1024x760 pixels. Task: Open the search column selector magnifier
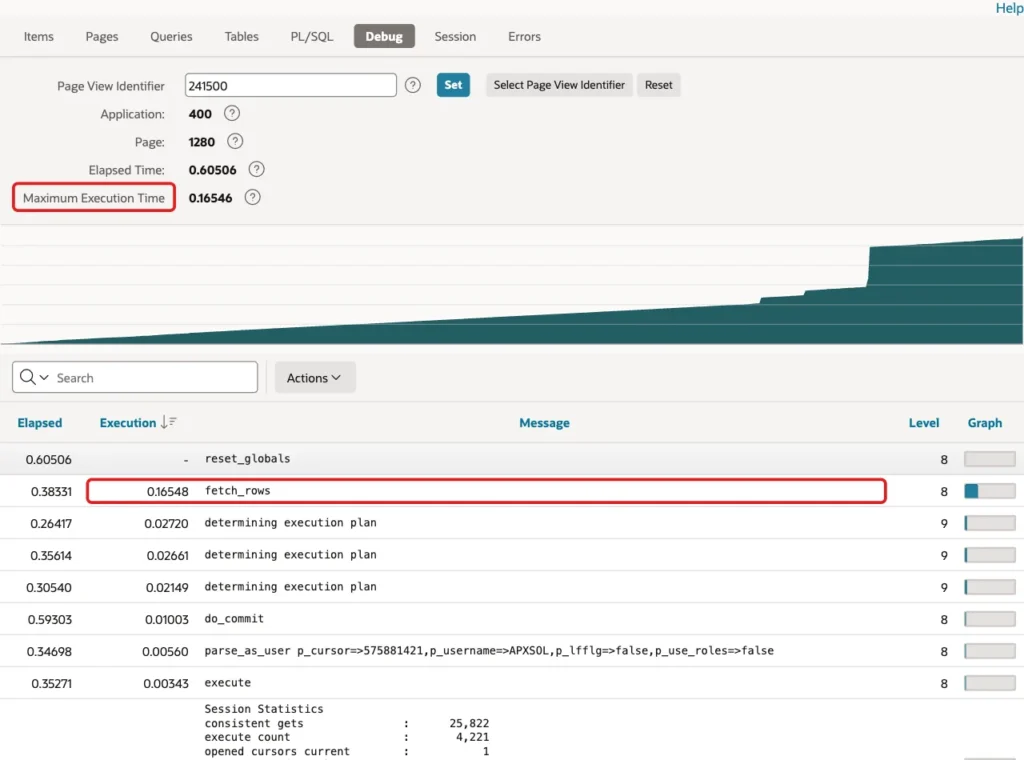[x=34, y=377]
